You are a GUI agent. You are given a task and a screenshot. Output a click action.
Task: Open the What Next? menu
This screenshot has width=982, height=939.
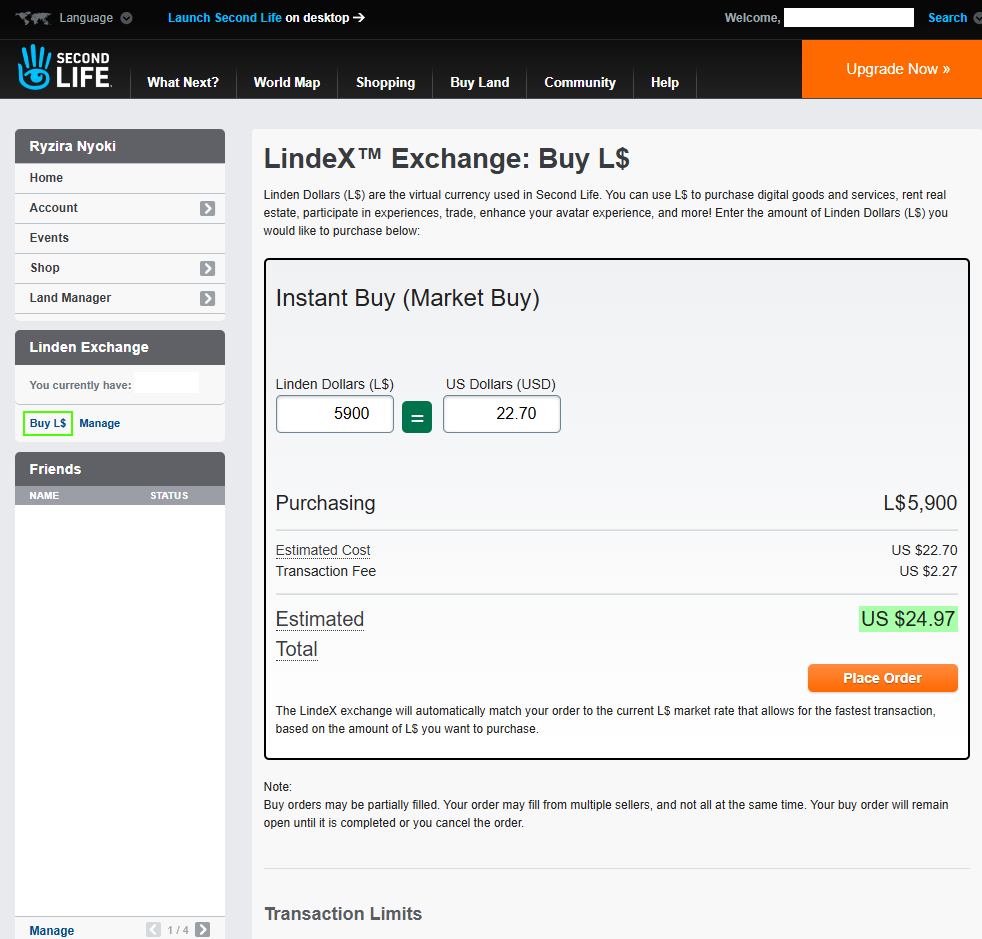[183, 83]
